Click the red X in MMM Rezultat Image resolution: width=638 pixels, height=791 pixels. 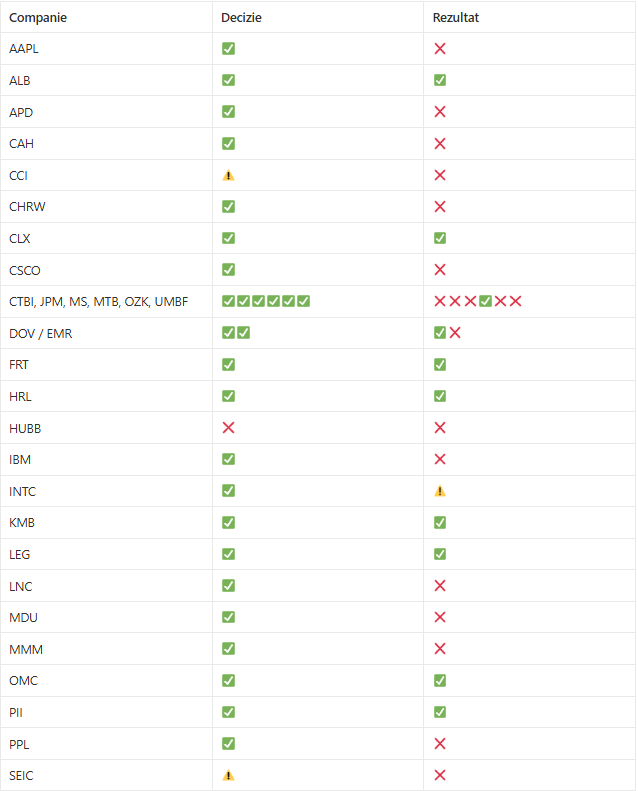tap(440, 649)
